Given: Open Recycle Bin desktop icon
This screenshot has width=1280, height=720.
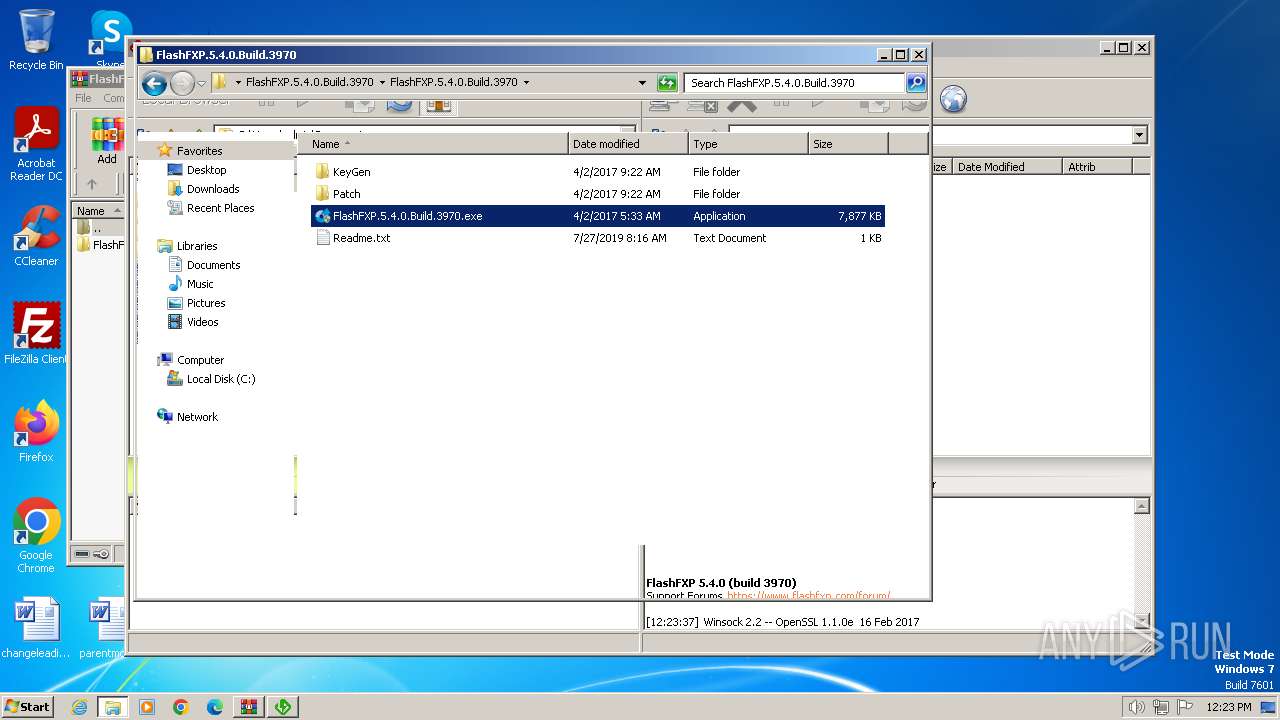Looking at the screenshot, I should click(36, 41).
